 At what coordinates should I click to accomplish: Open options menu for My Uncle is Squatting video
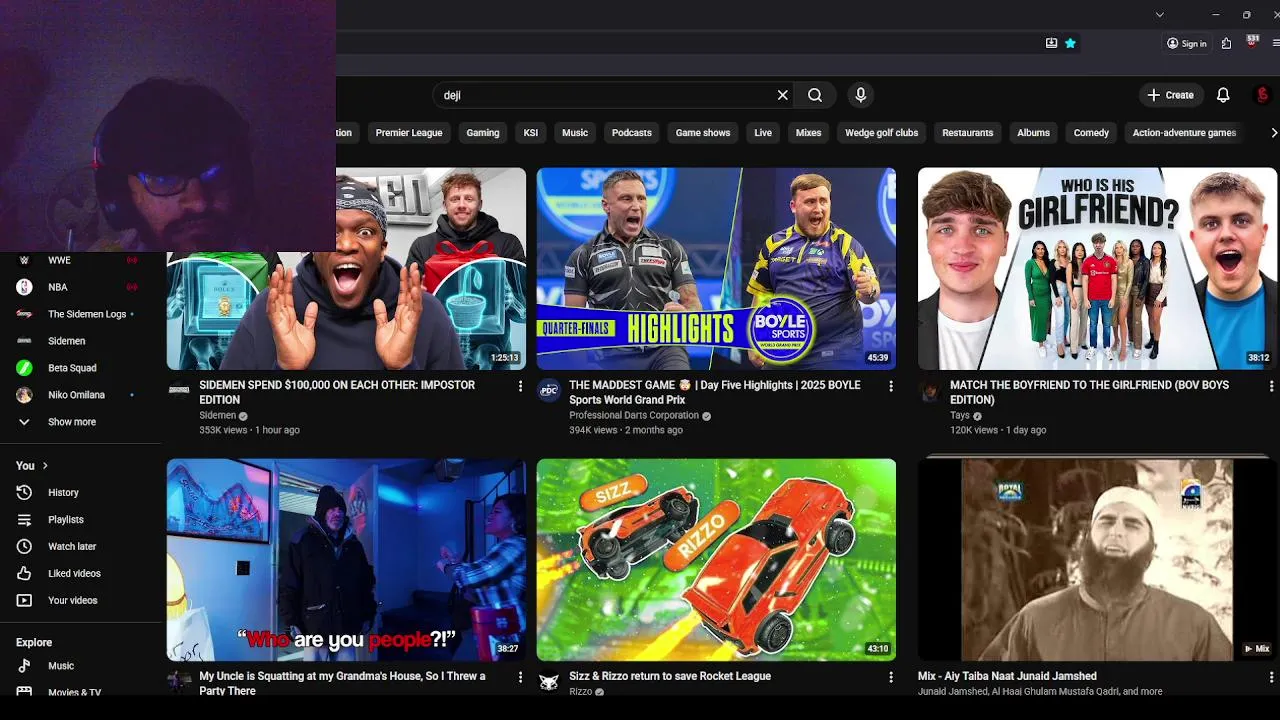click(520, 677)
